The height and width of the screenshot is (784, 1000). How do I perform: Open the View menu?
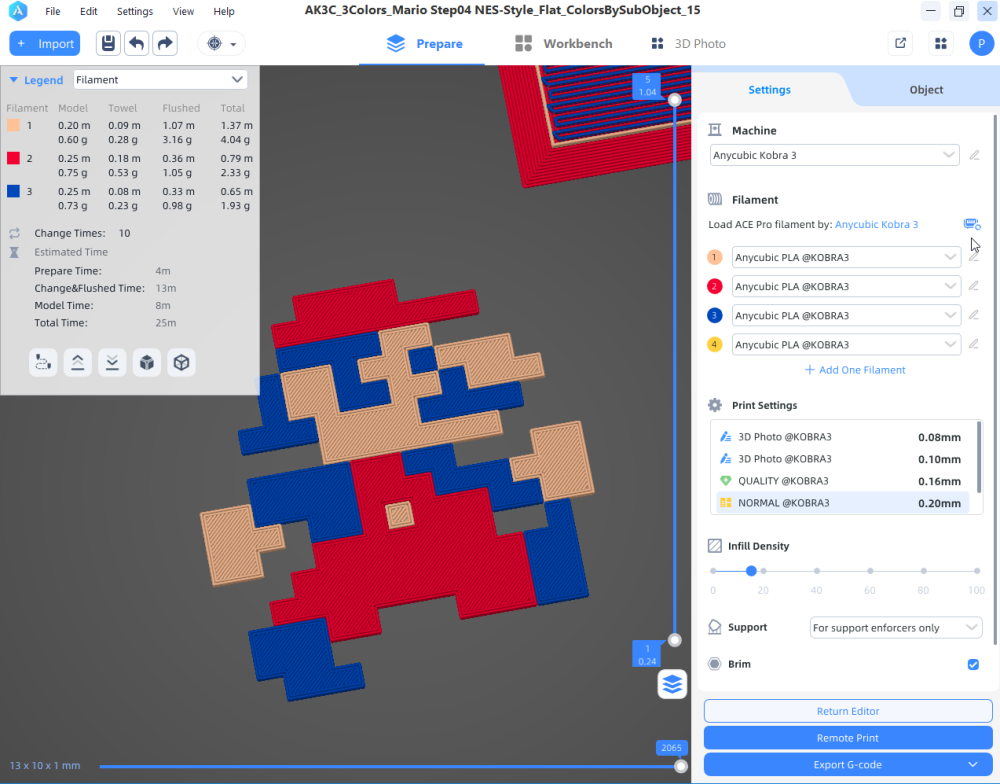[183, 11]
